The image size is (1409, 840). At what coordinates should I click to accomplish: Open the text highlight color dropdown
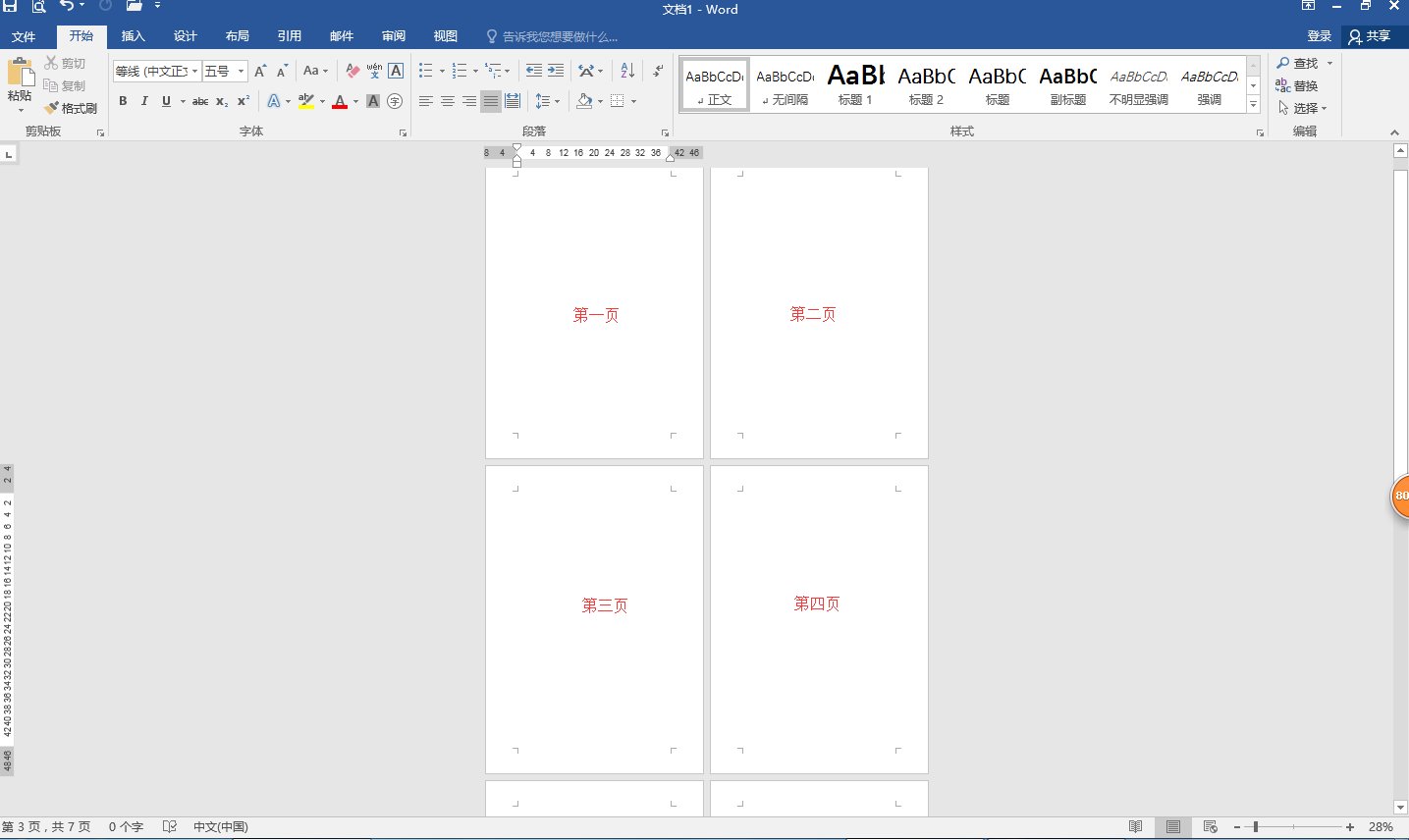tap(321, 101)
